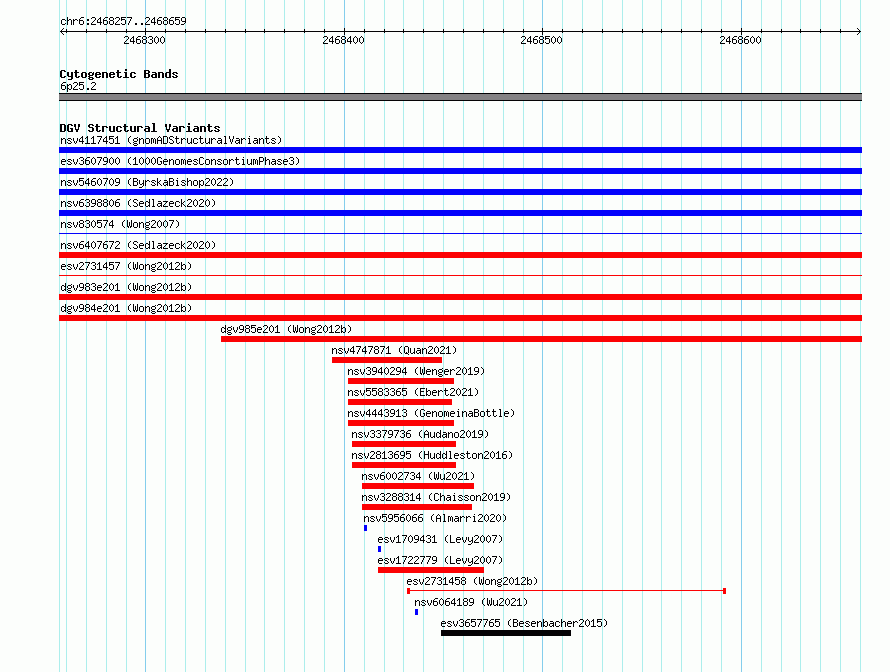Click red bar of nsv4747871 variant
This screenshot has height=672, width=890.
coord(387,360)
